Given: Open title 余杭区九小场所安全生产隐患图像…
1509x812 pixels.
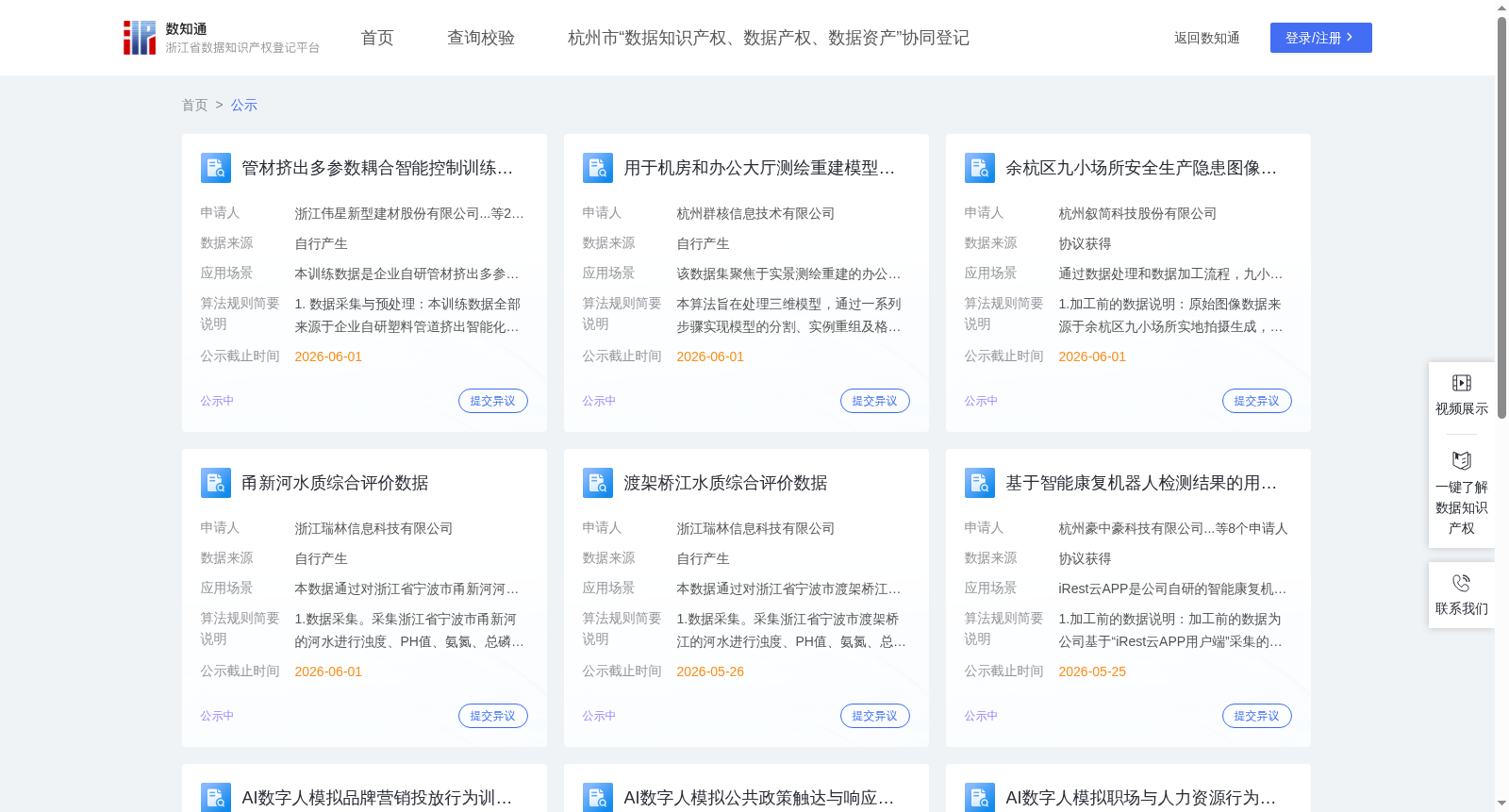Looking at the screenshot, I should point(1141,168).
